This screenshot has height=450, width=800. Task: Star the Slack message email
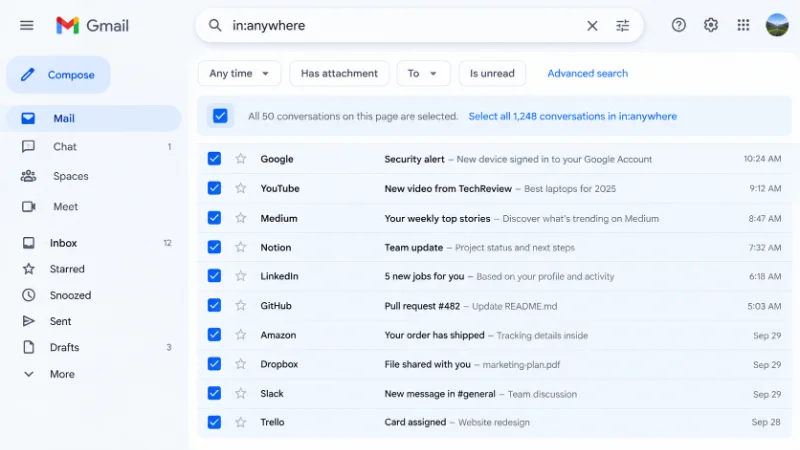coord(240,393)
